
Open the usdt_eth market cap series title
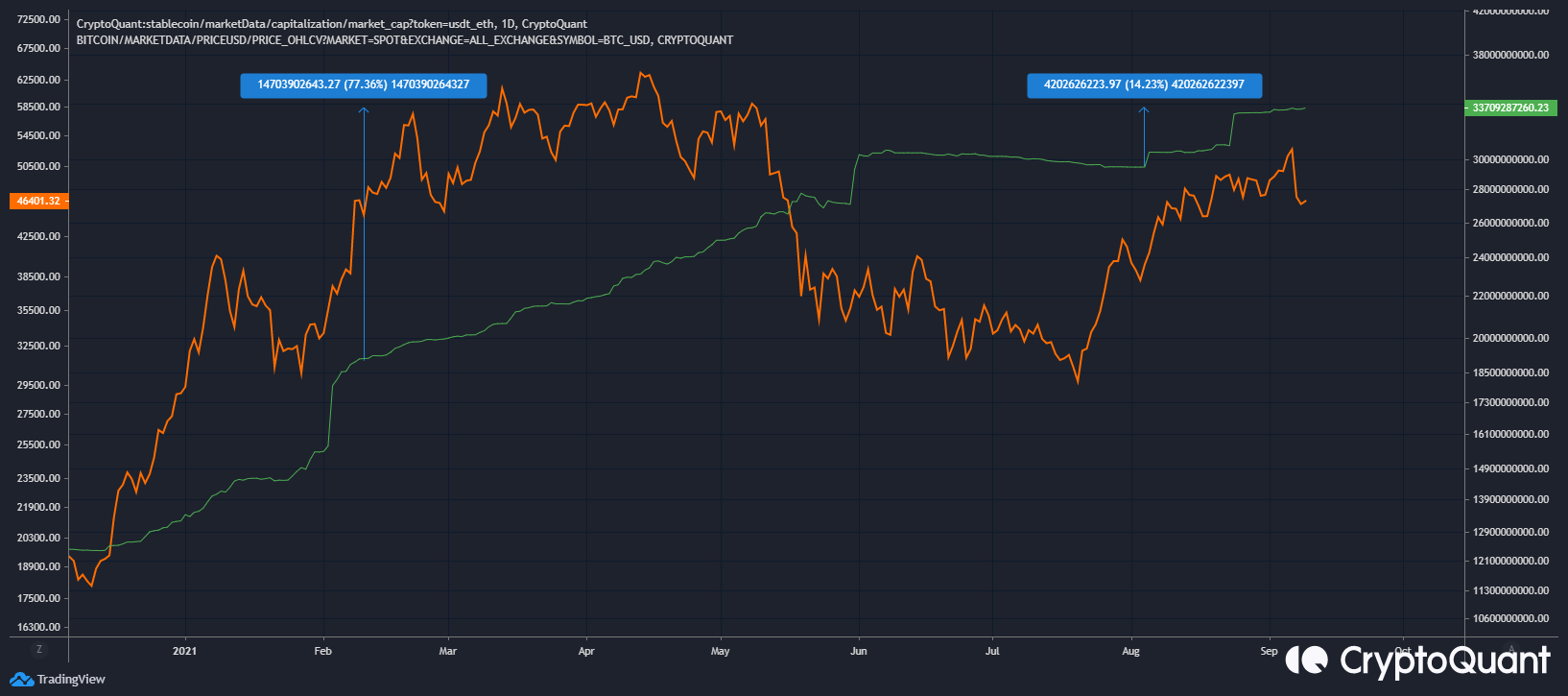(x=331, y=24)
